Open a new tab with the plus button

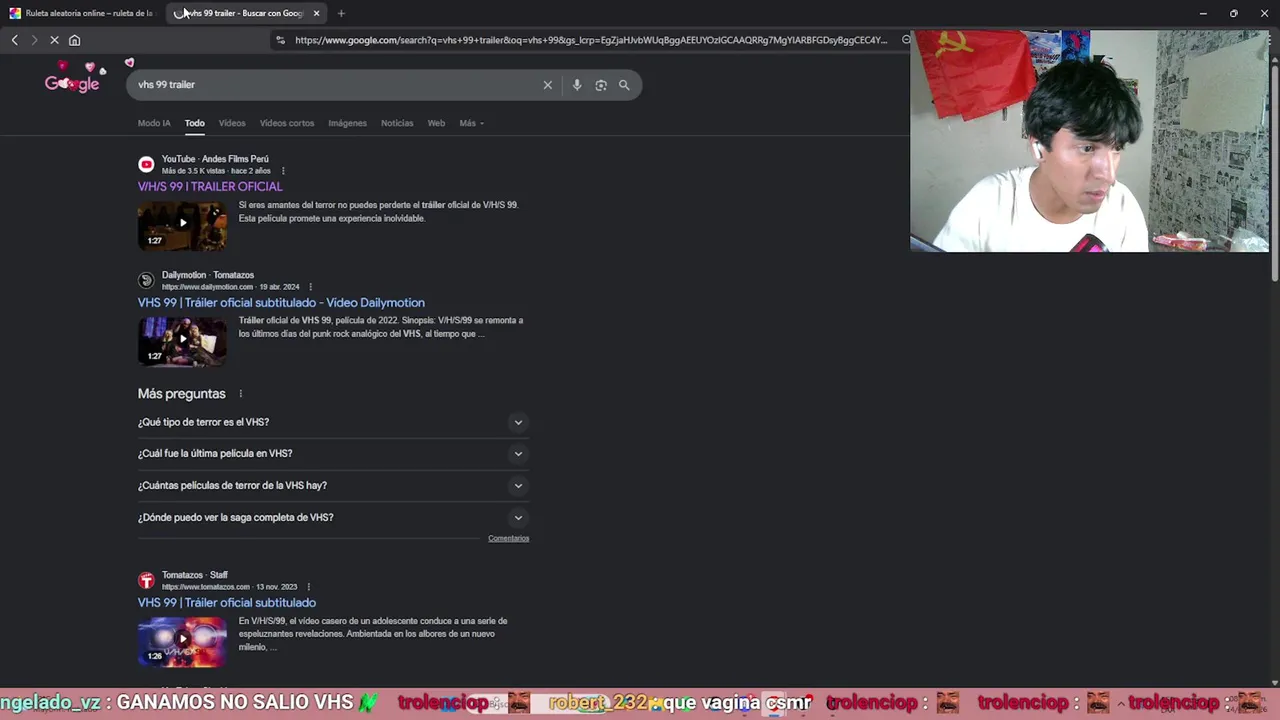[x=341, y=13]
